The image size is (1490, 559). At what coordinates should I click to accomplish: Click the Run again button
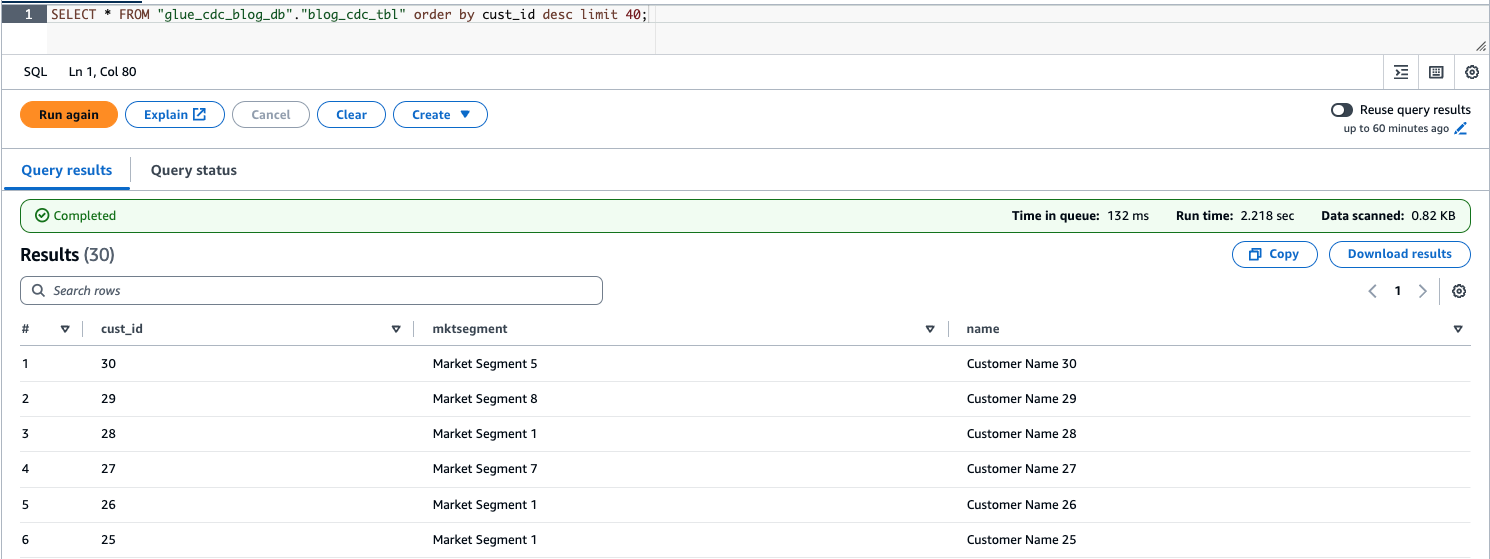coord(69,115)
